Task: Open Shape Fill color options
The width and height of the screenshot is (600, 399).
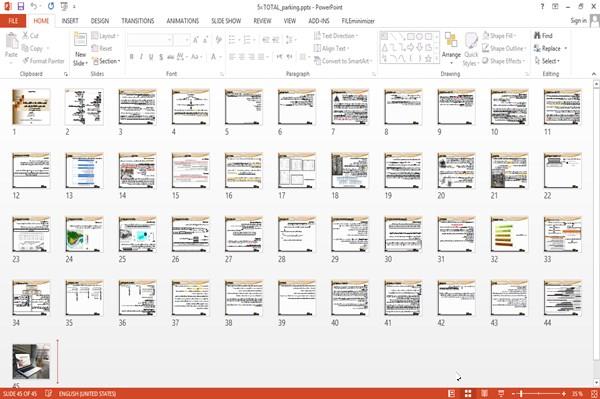Action: [499, 36]
